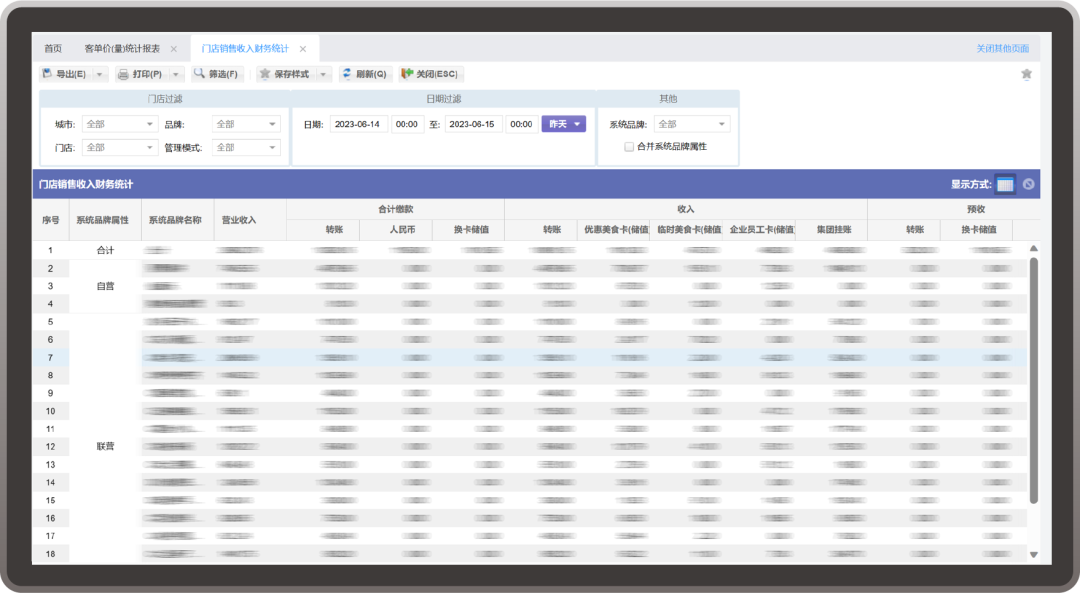Click the start date field 2023-06-14
This screenshot has width=1080, height=593.
358,124
